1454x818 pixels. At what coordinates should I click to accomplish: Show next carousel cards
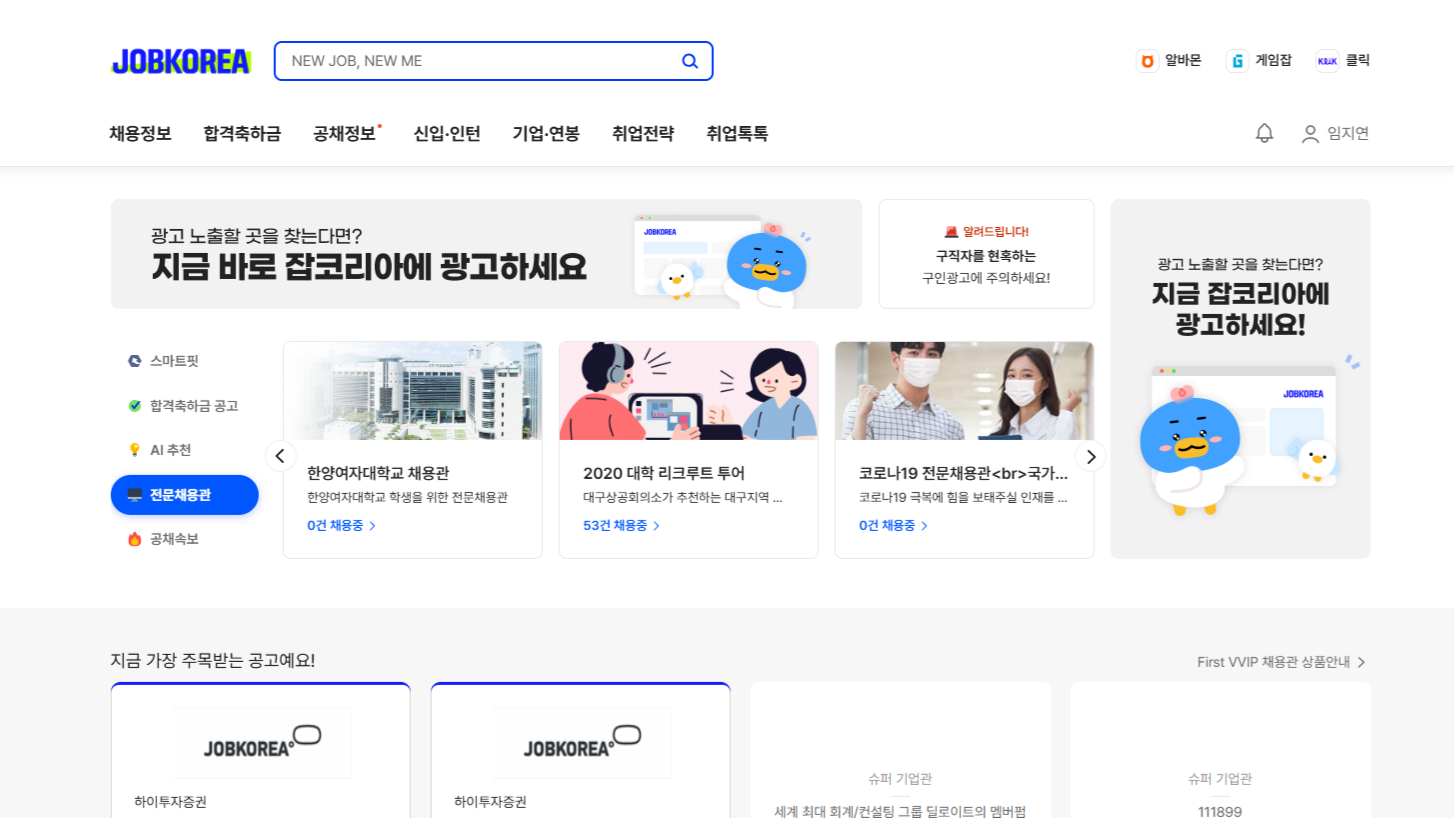click(1091, 456)
